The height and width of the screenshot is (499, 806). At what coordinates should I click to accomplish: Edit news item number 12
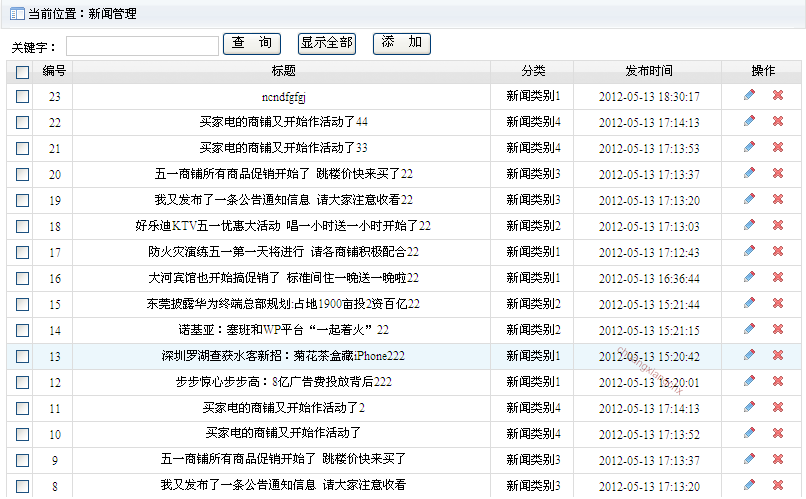point(749,381)
